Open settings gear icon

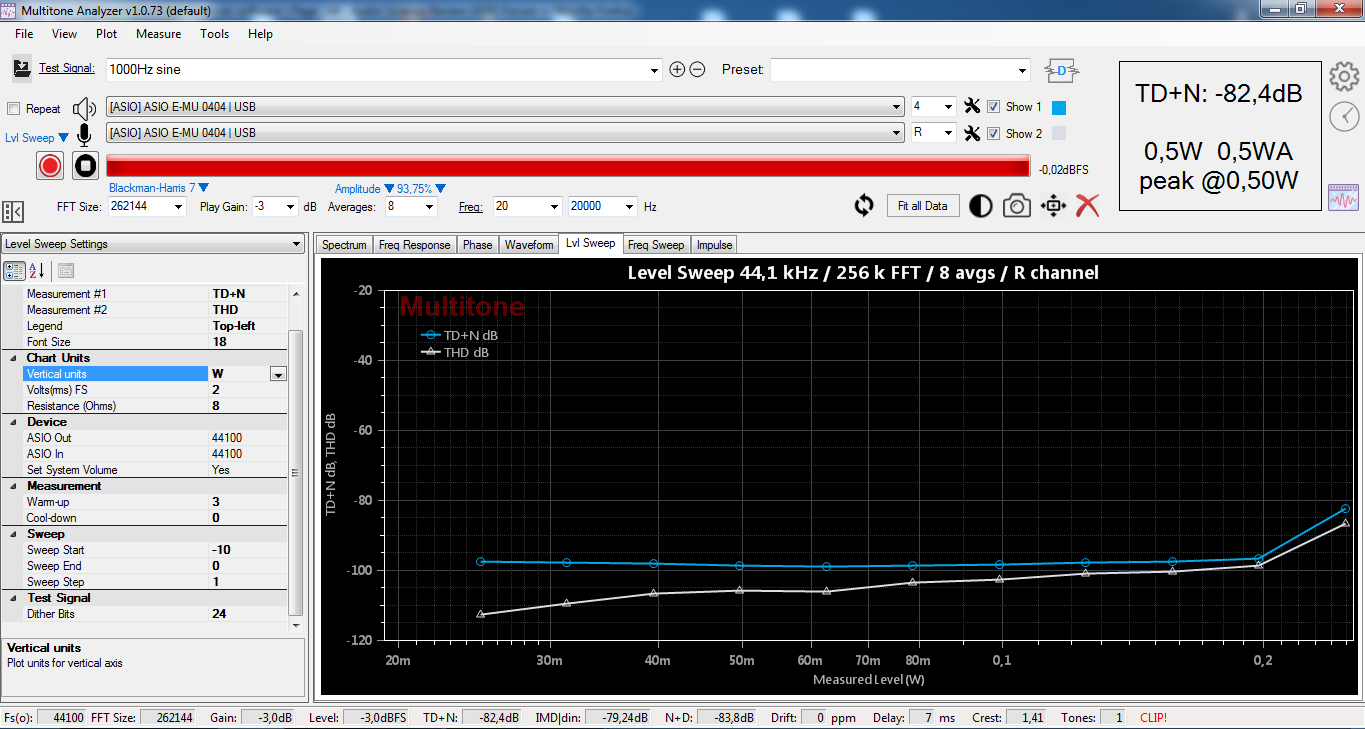1344,76
